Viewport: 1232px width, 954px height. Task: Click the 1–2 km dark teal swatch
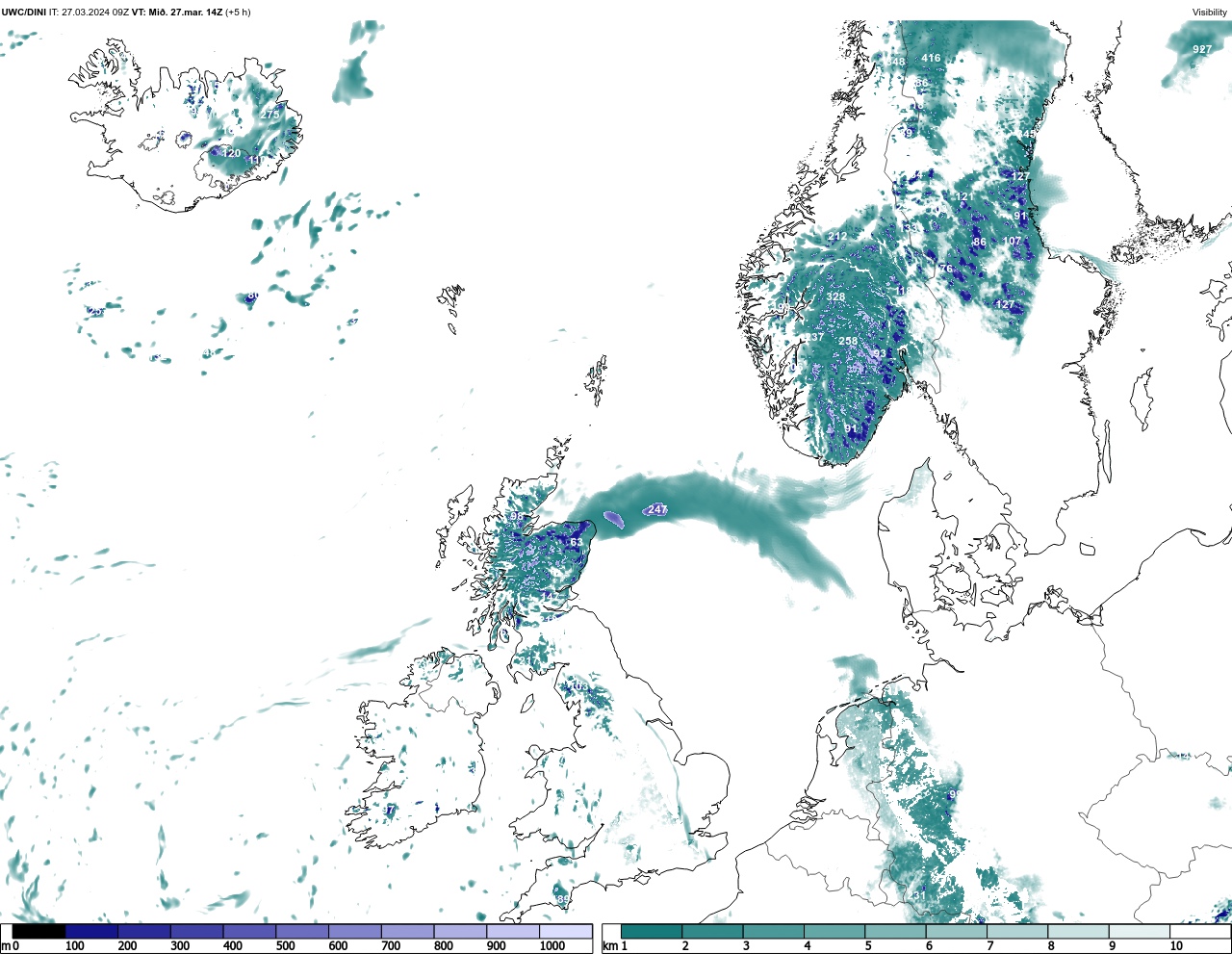[x=652, y=932]
